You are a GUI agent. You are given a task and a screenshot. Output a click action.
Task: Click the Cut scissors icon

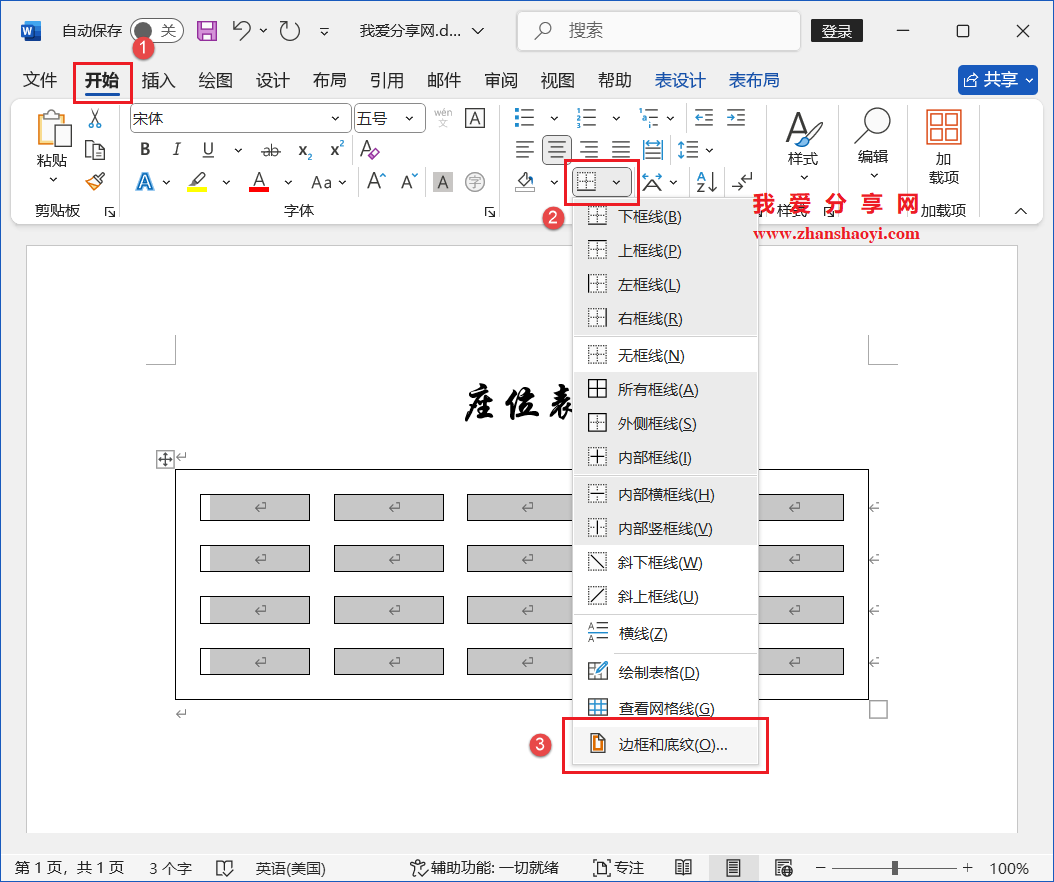[x=95, y=119]
